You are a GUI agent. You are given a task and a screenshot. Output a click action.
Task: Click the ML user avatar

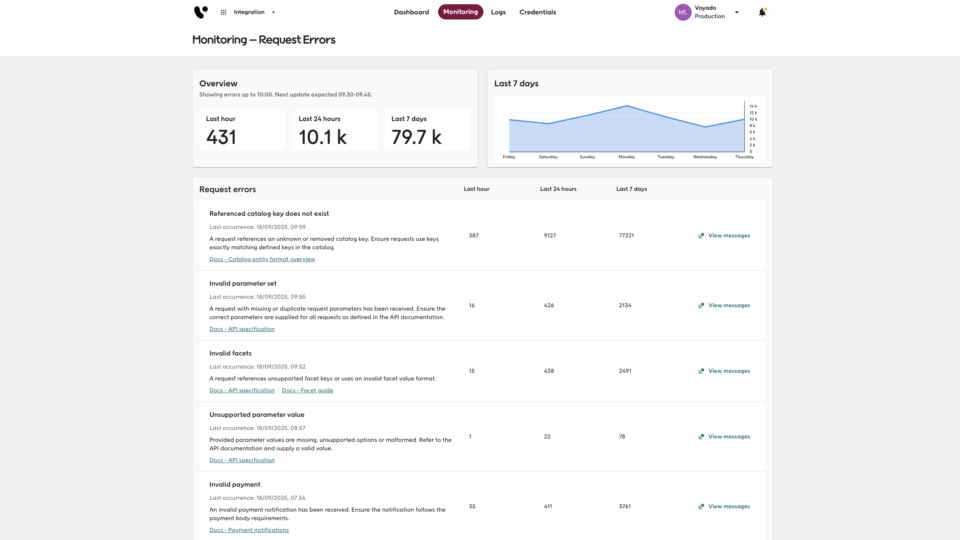point(683,12)
